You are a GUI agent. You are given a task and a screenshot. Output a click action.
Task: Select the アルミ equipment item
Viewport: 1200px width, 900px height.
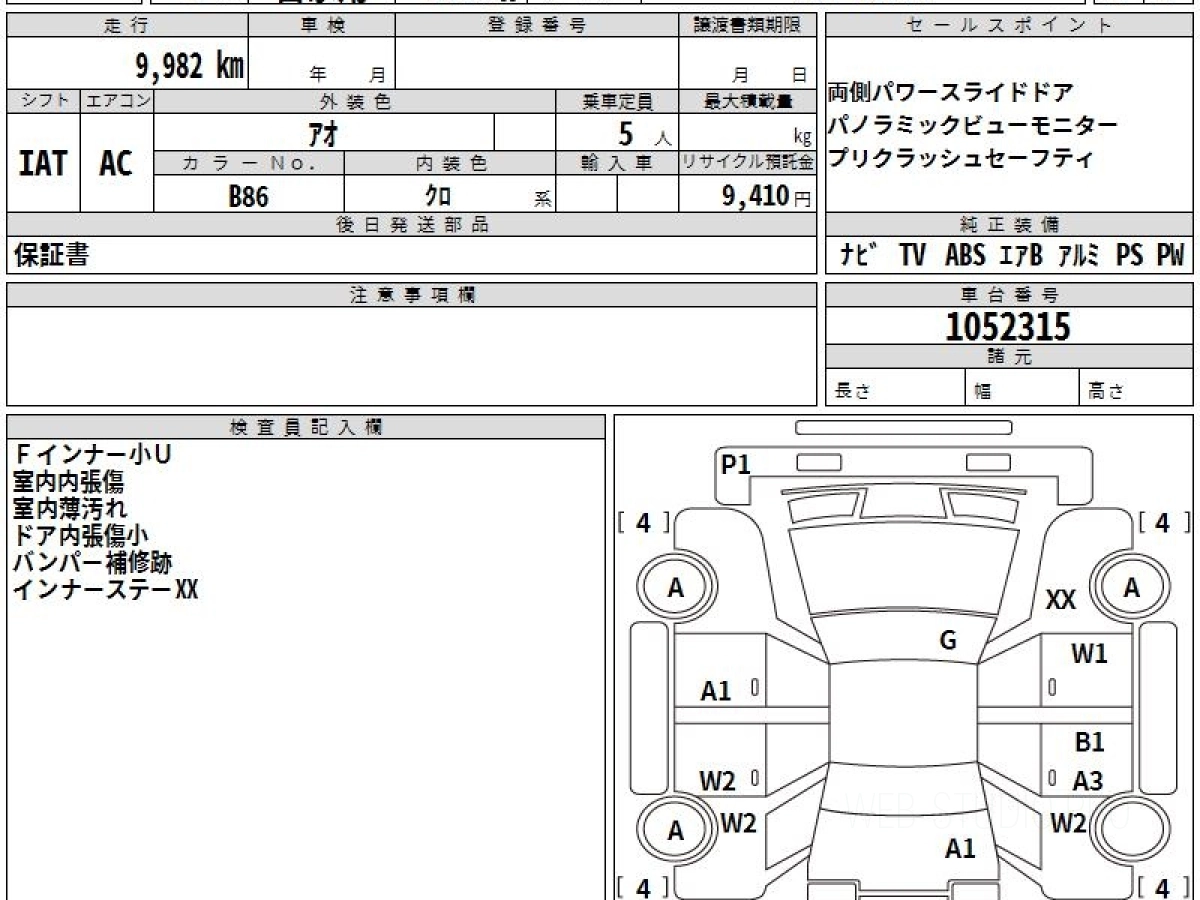tap(1078, 256)
